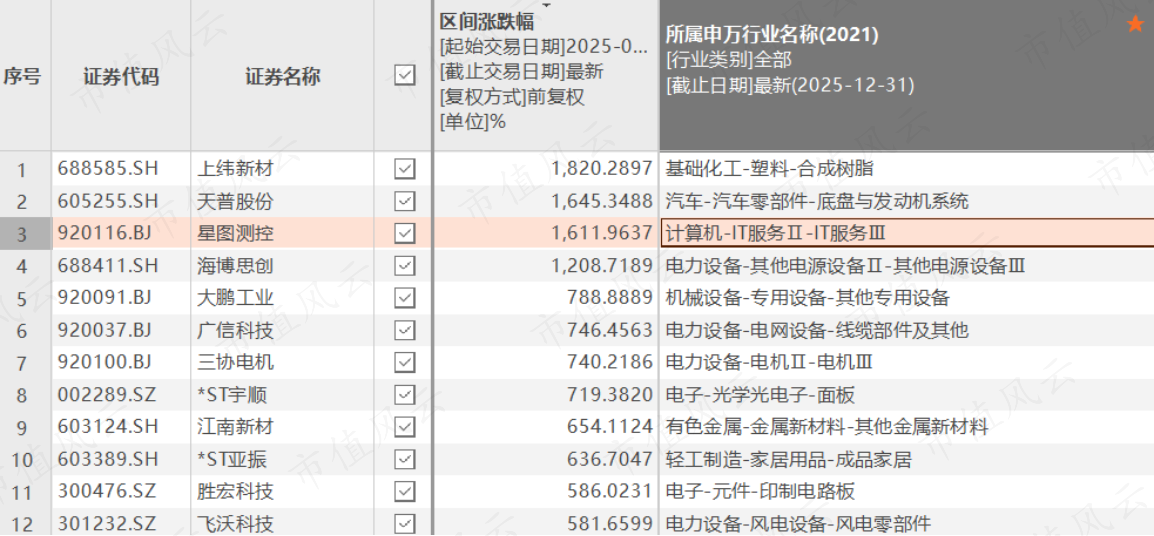The image size is (1154, 536).
Task: Click the security name 江南新材
Action: point(236,426)
